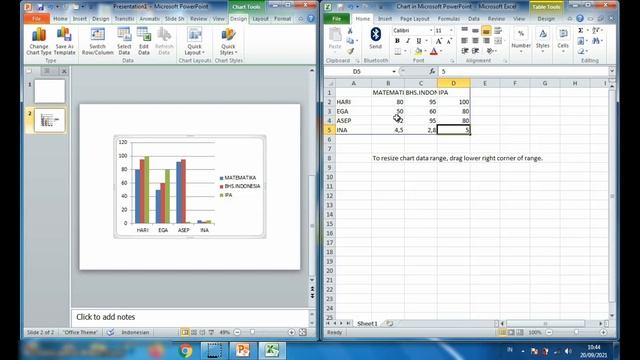Click the Fill Color paint bucket
The width and height of the screenshot is (640, 360).
click(418, 51)
